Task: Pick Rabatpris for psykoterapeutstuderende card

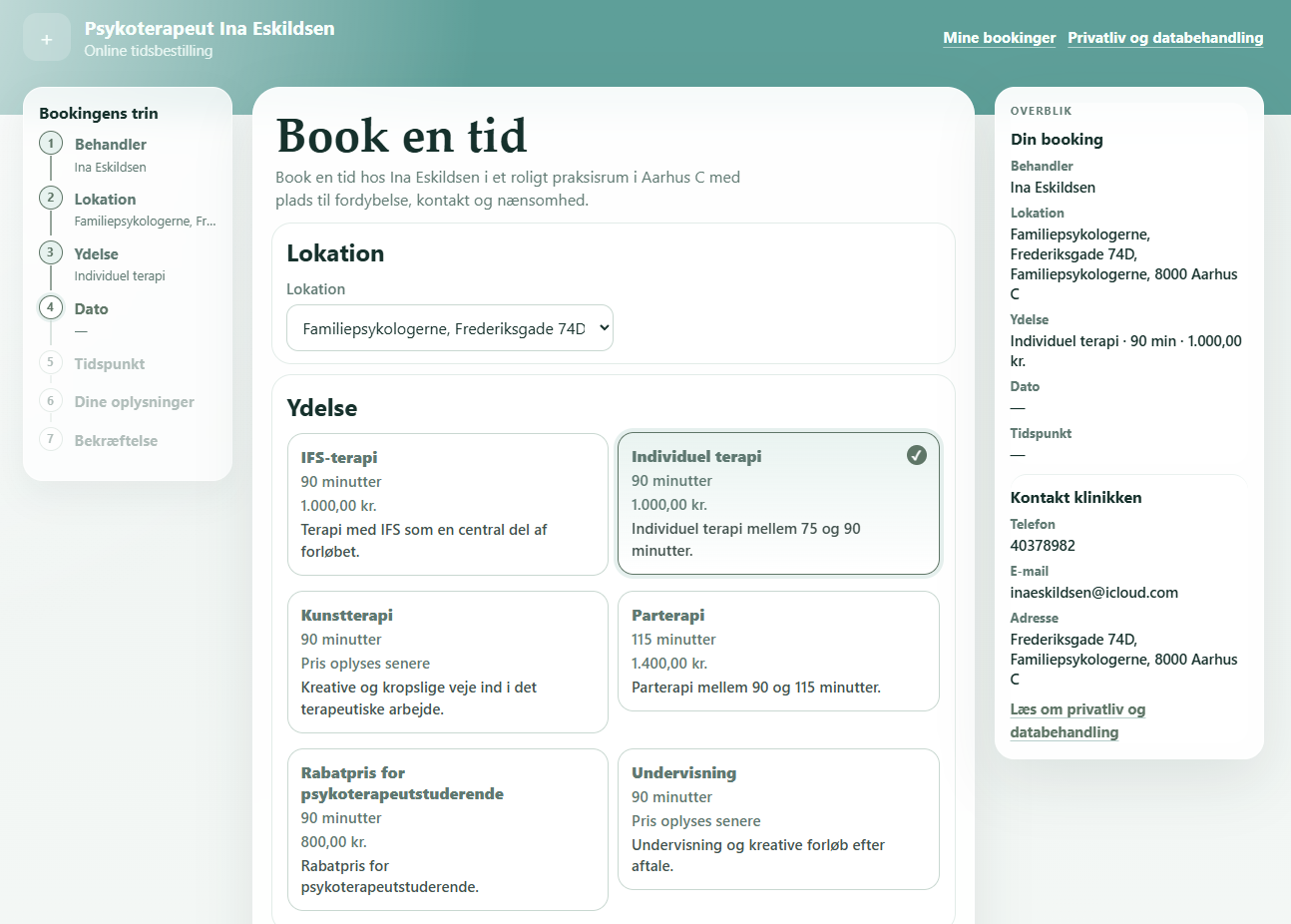Action: point(448,829)
